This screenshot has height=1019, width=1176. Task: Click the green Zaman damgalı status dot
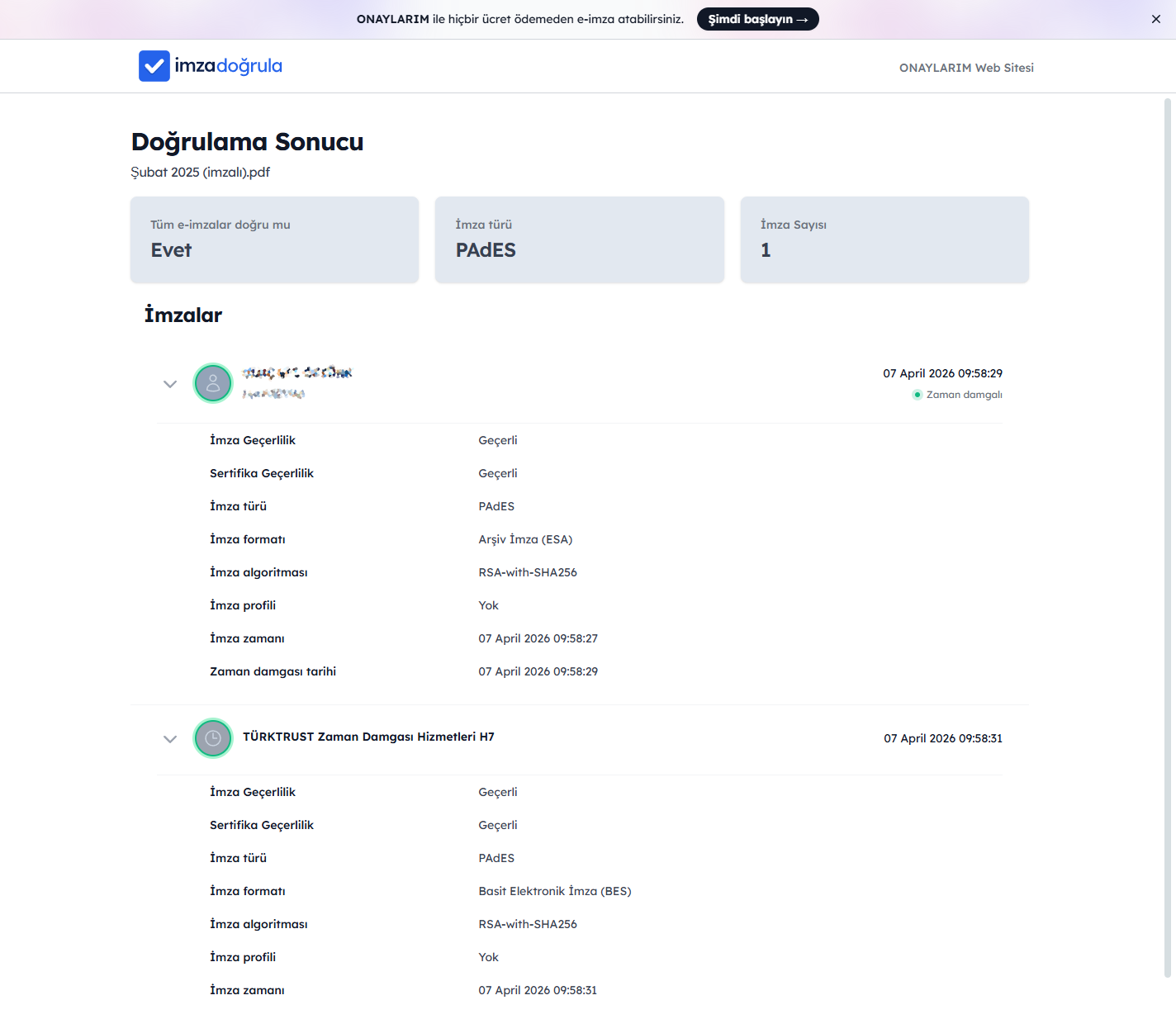tap(917, 395)
